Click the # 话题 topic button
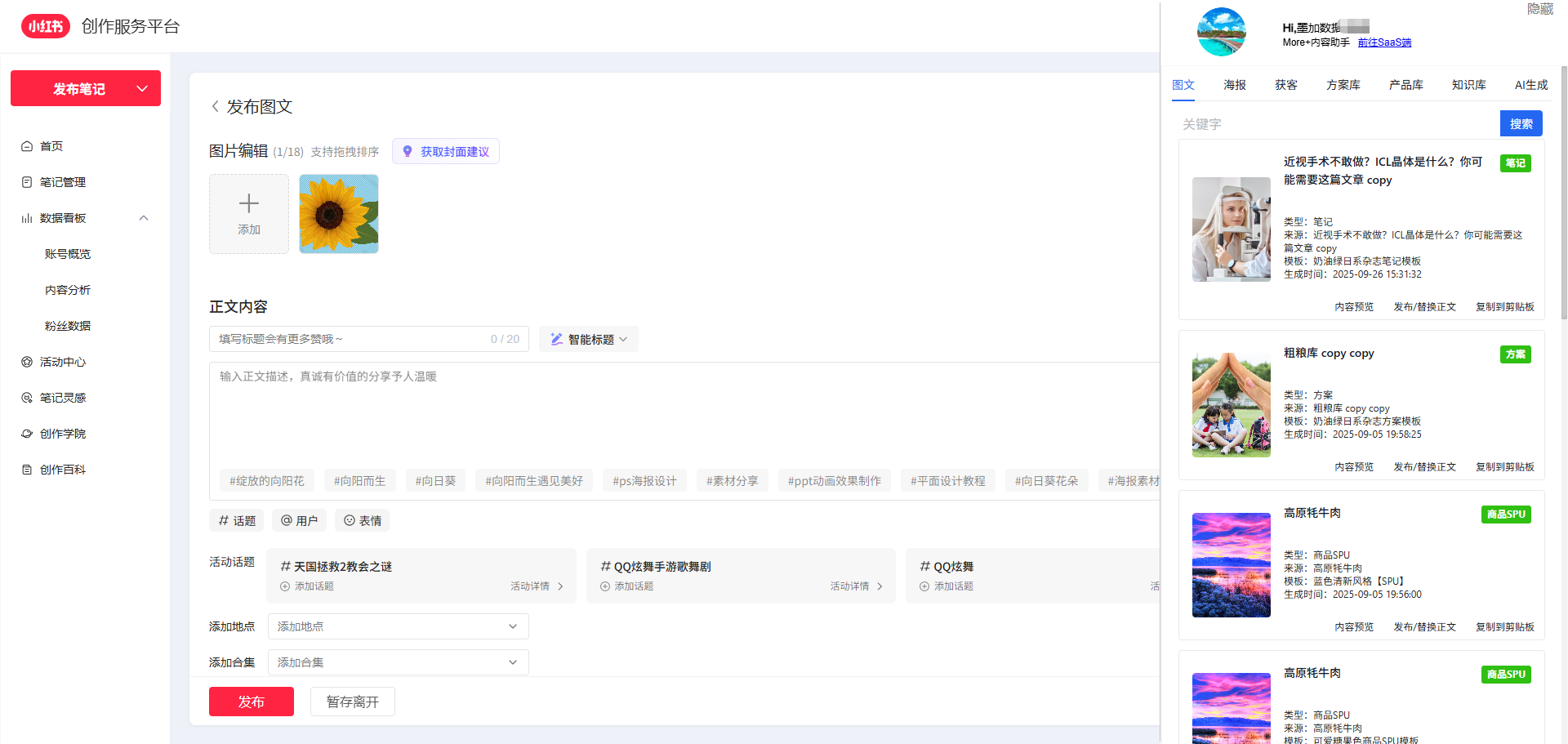This screenshot has width=1568, height=744. pyautogui.click(x=237, y=520)
